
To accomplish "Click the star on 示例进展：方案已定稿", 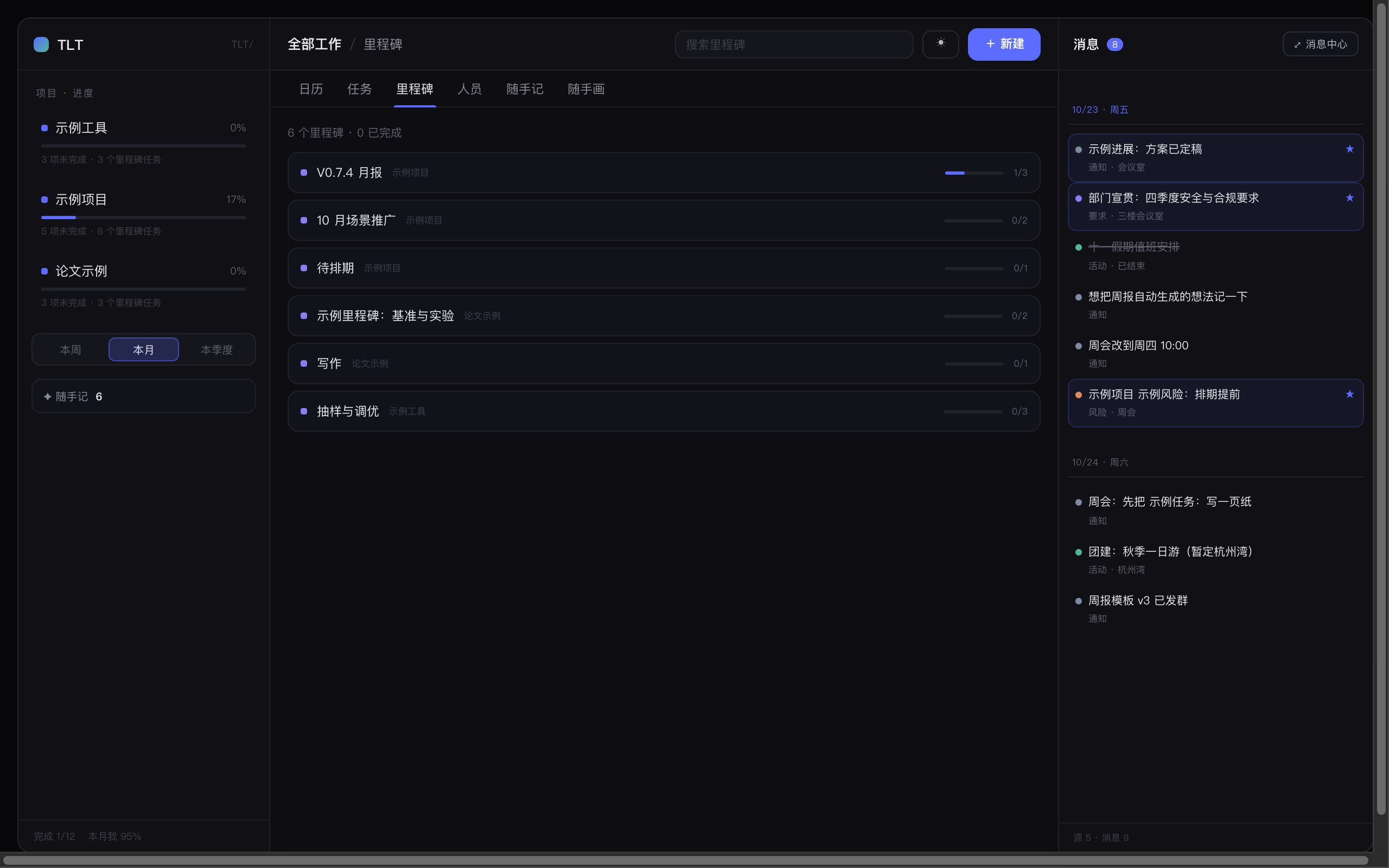I will (x=1349, y=149).
